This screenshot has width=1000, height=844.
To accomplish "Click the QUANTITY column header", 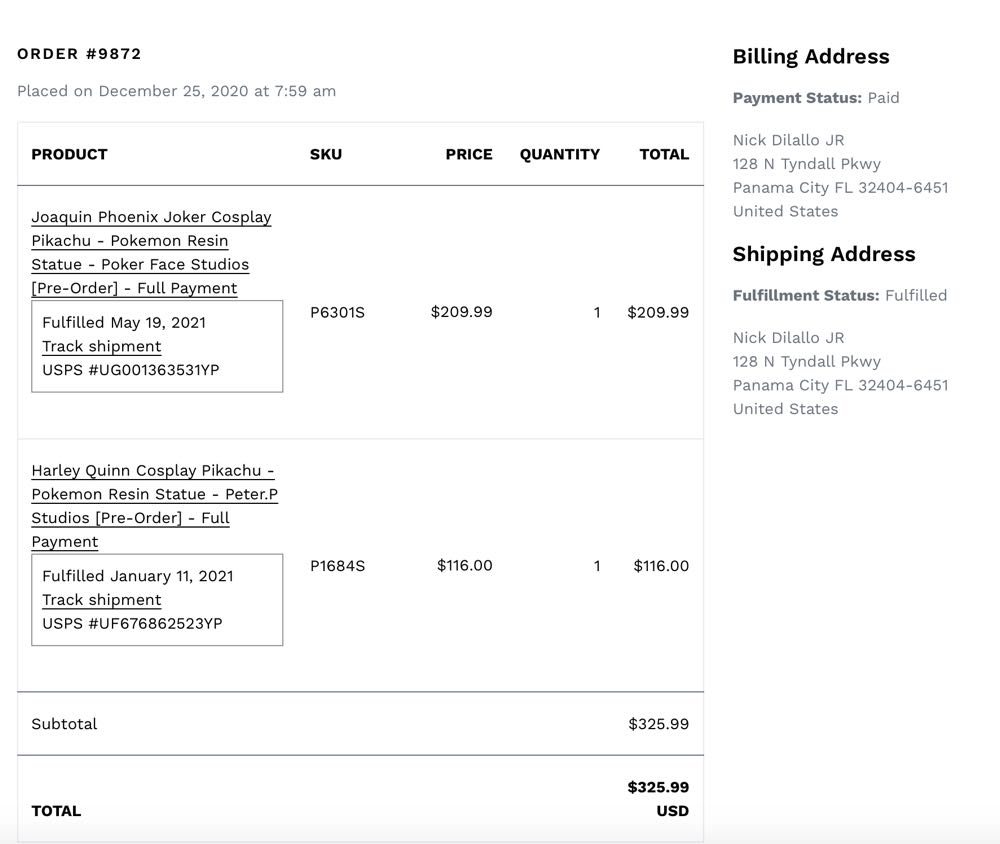I will coord(559,154).
